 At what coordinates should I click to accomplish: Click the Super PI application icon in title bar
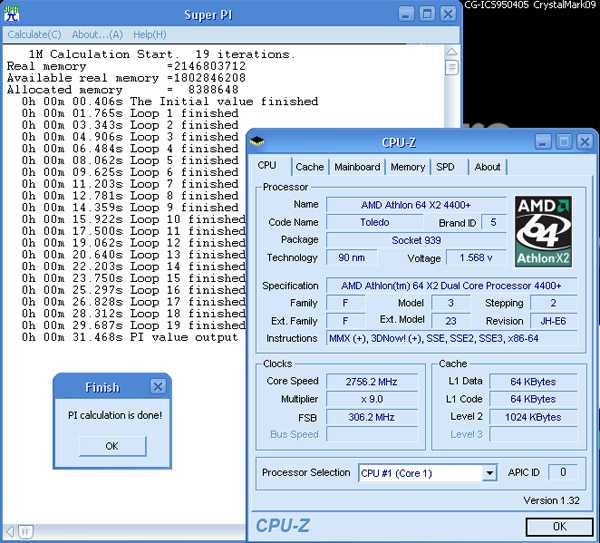[x=11, y=13]
